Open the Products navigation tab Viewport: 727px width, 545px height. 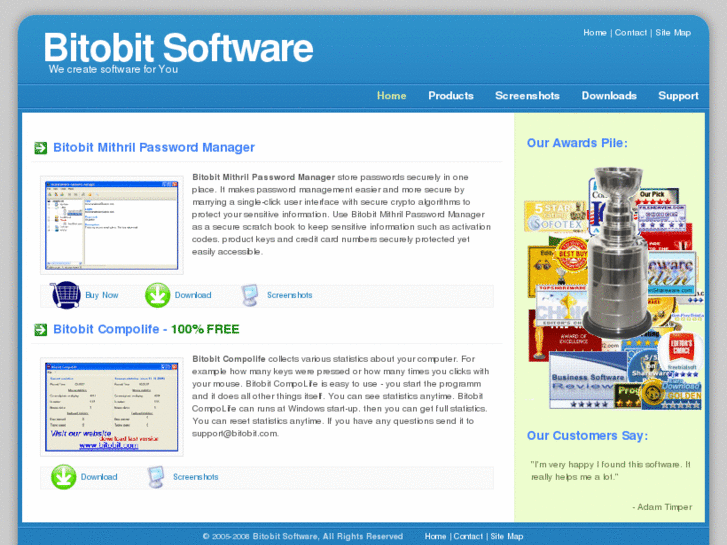click(x=451, y=96)
